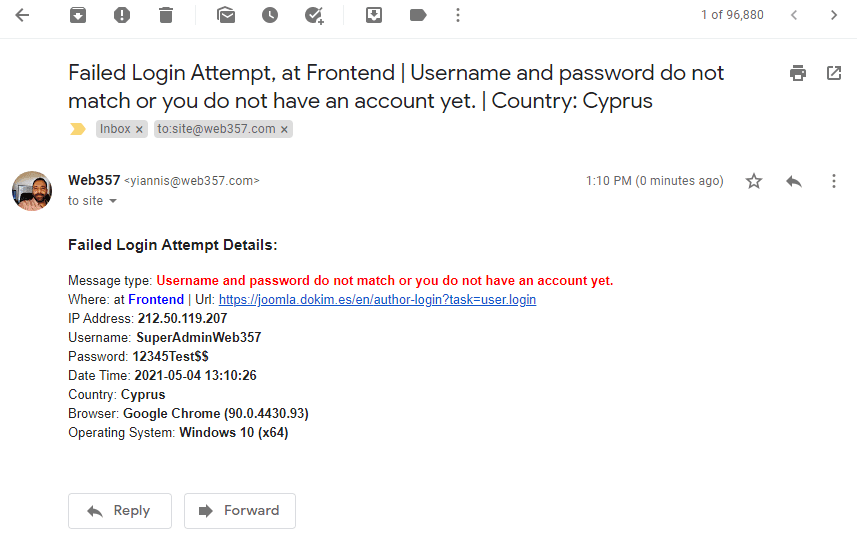The width and height of the screenshot is (857, 558).
Task: Open email in a new window
Action: [834, 73]
